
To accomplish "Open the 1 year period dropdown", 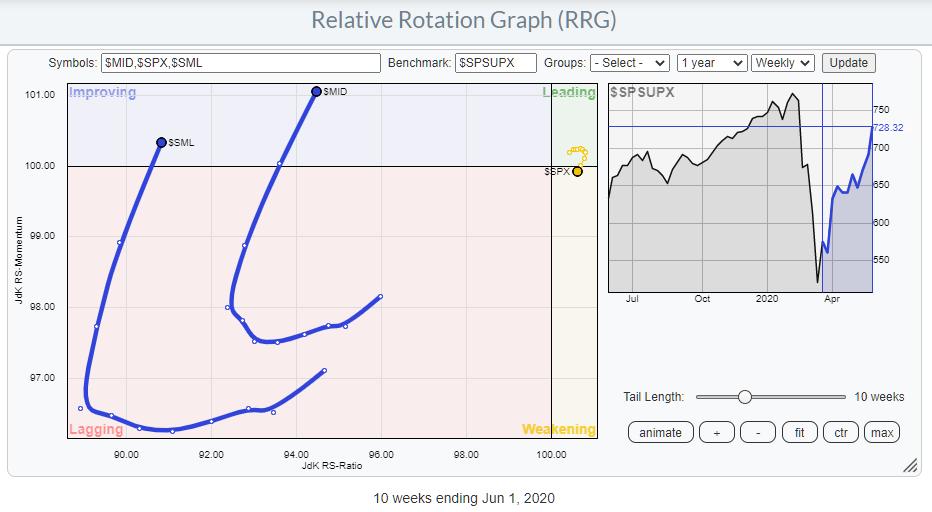I will 711,63.
